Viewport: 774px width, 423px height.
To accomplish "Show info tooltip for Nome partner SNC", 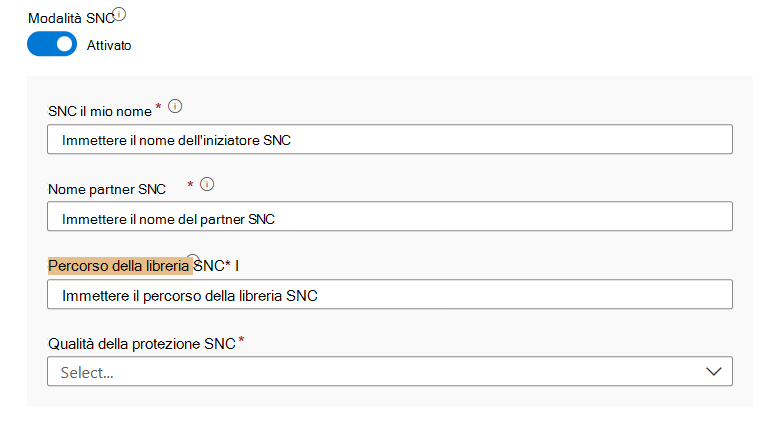I will (x=208, y=184).
